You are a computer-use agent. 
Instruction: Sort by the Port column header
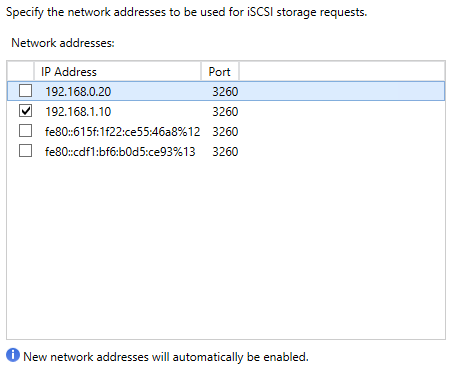(220, 71)
